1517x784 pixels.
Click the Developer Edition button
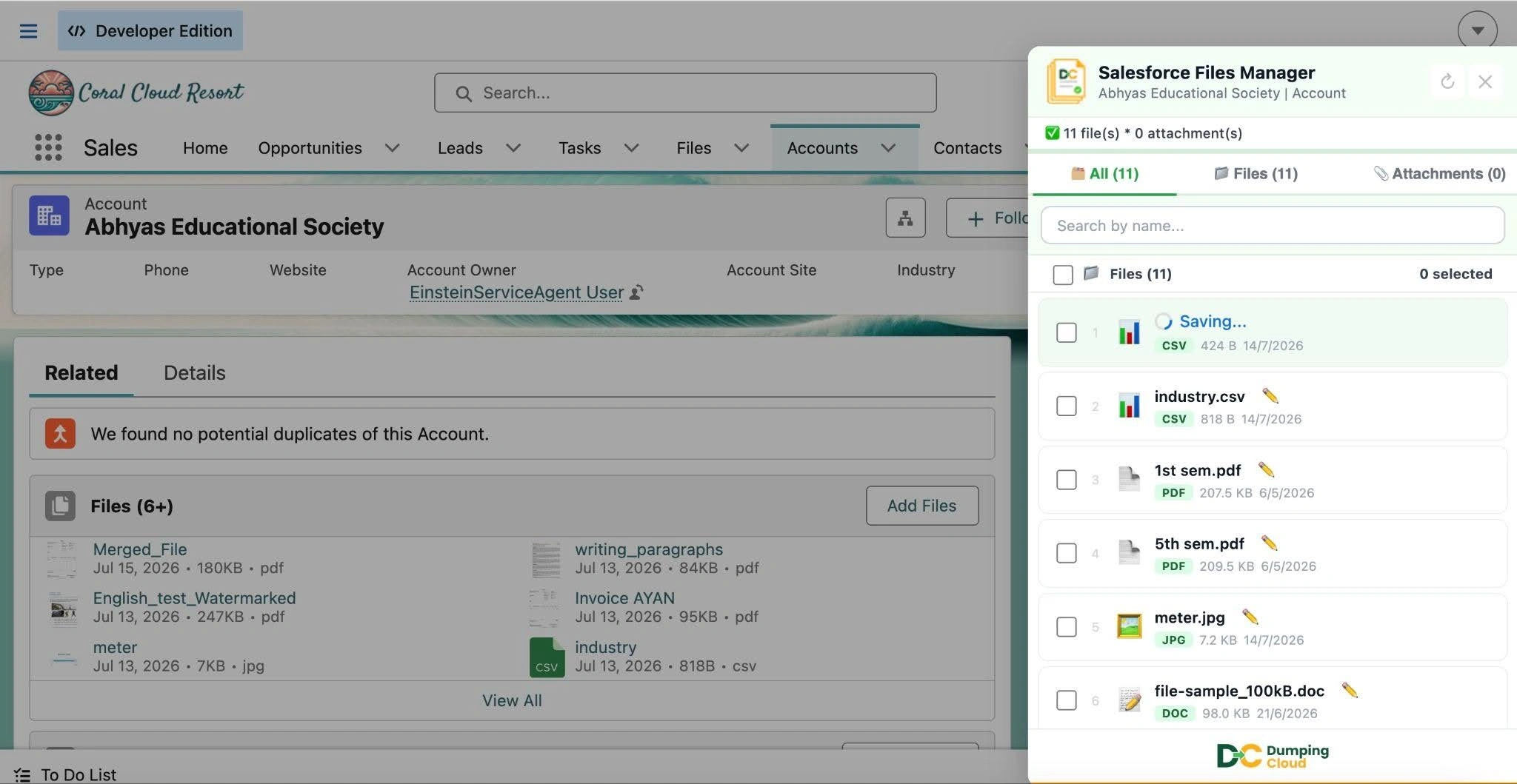click(150, 31)
